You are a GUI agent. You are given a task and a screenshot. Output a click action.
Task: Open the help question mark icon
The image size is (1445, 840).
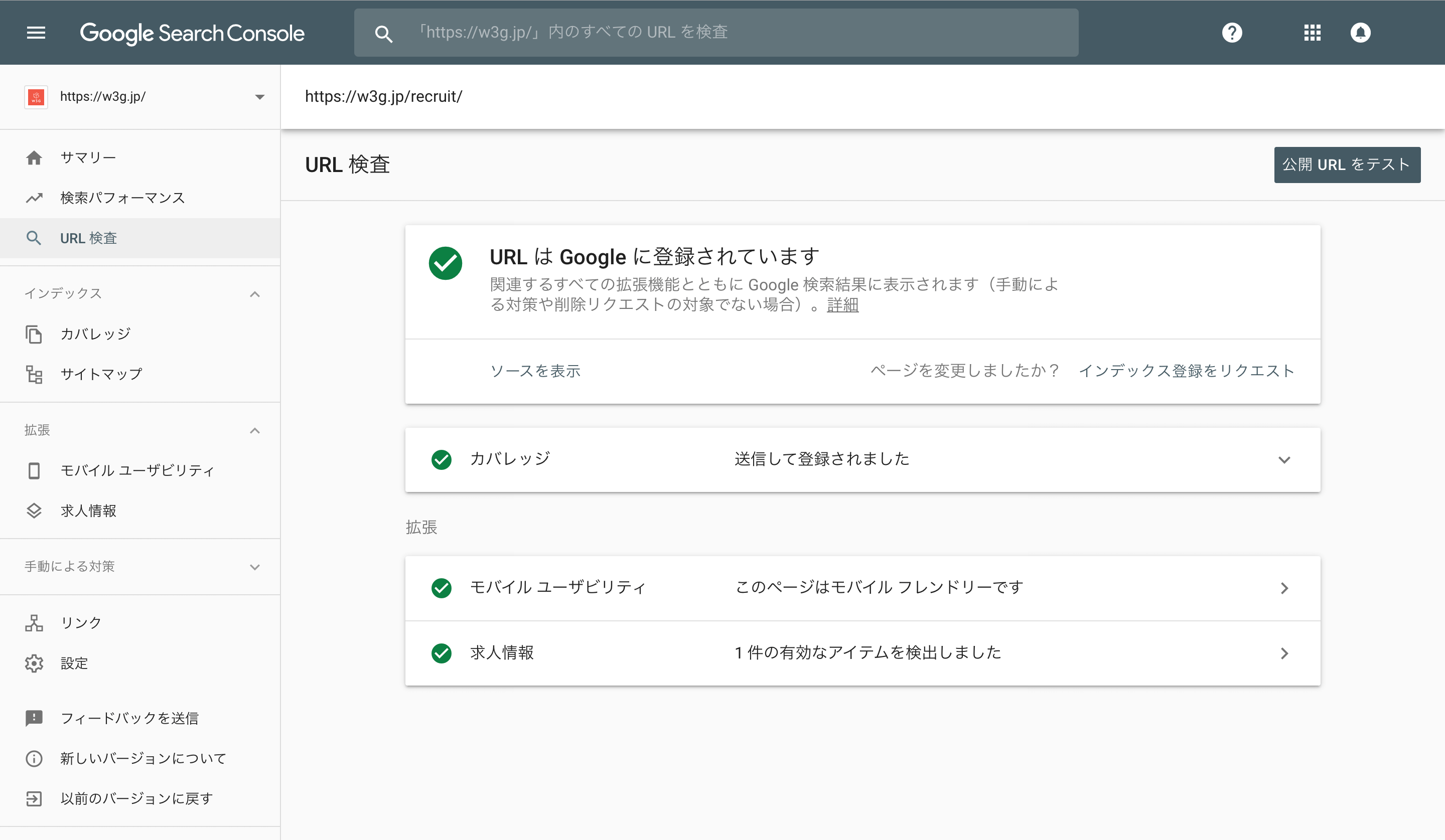[1232, 33]
